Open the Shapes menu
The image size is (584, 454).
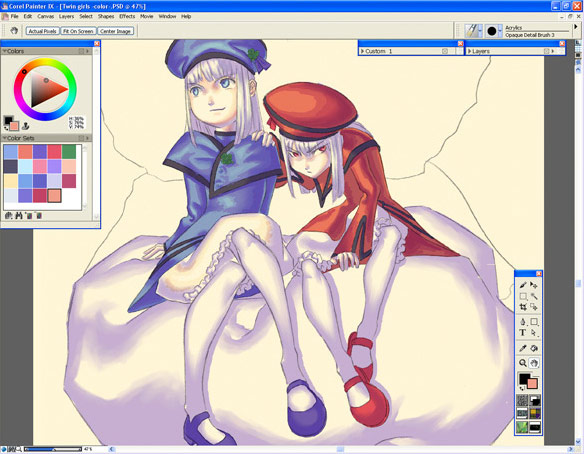coord(106,16)
